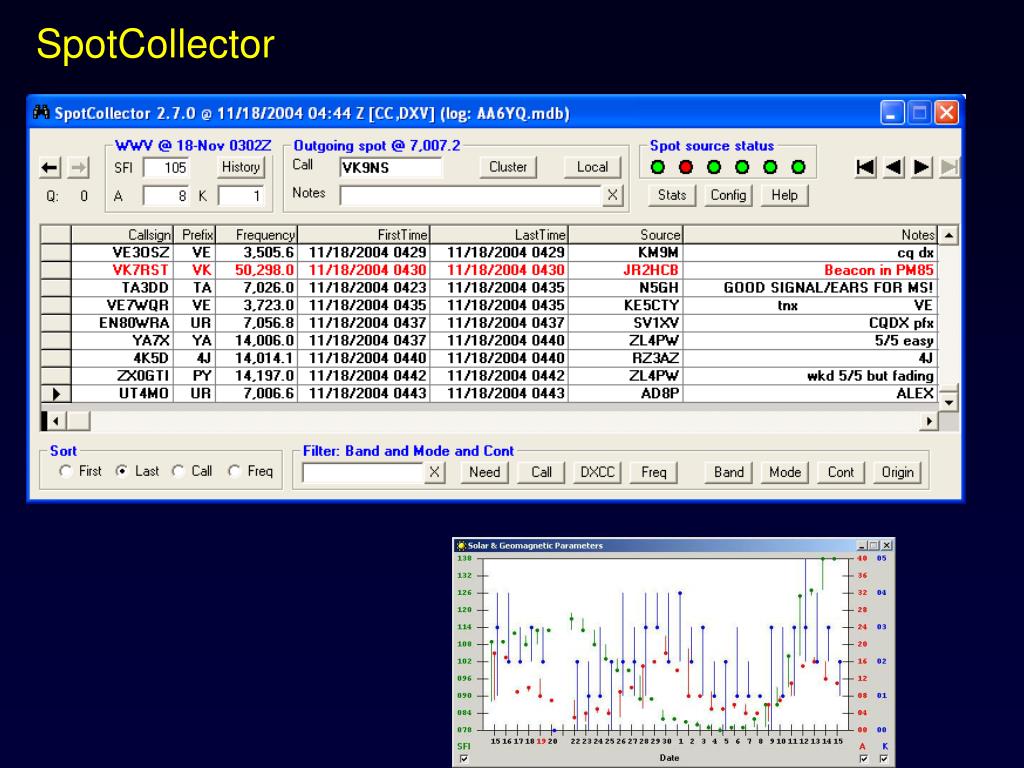Close the SpotCollector window

pyautogui.click(x=946, y=113)
